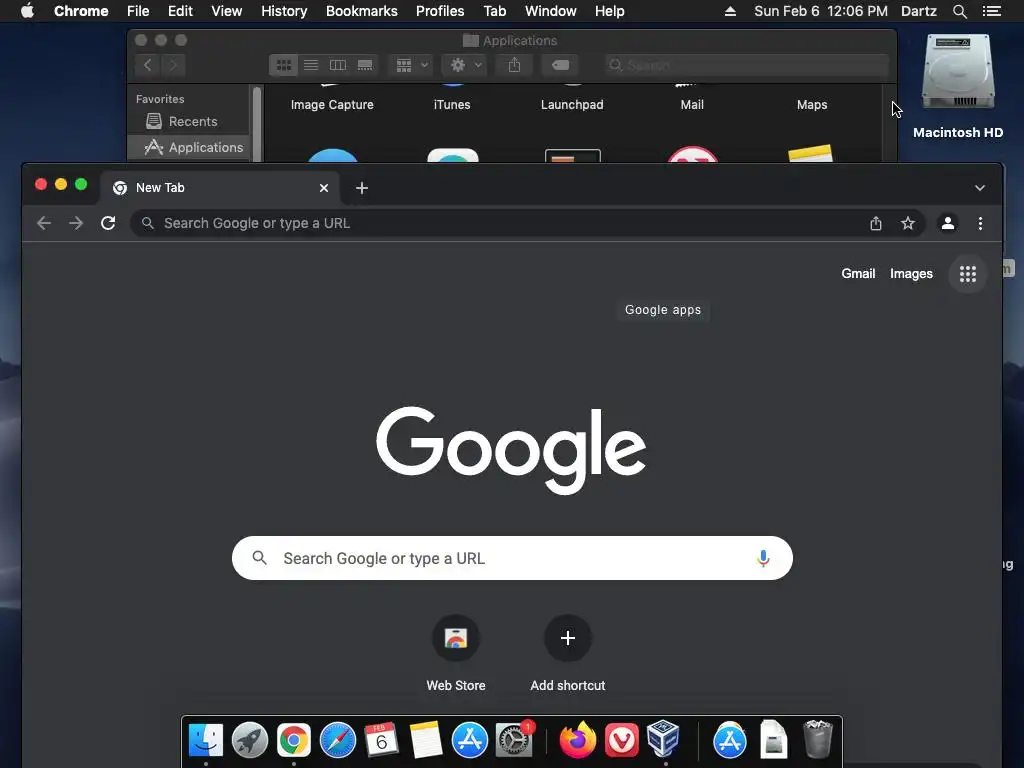Share this page icon in address bar
Viewport: 1024px width, 768px height.
[x=876, y=223]
